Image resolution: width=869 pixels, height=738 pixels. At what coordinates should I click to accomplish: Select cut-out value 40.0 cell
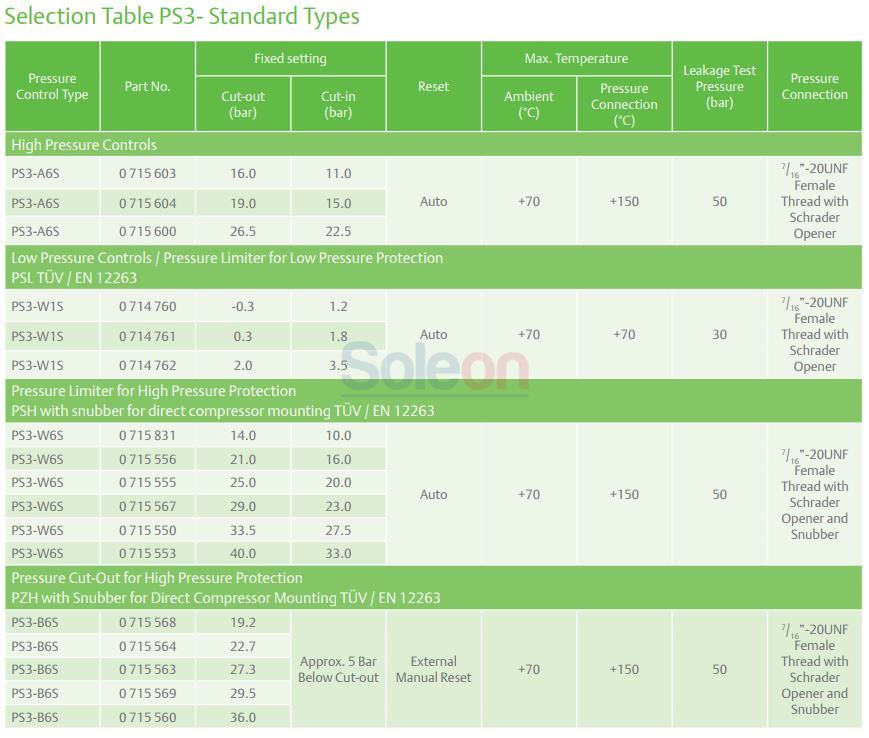tap(243, 553)
